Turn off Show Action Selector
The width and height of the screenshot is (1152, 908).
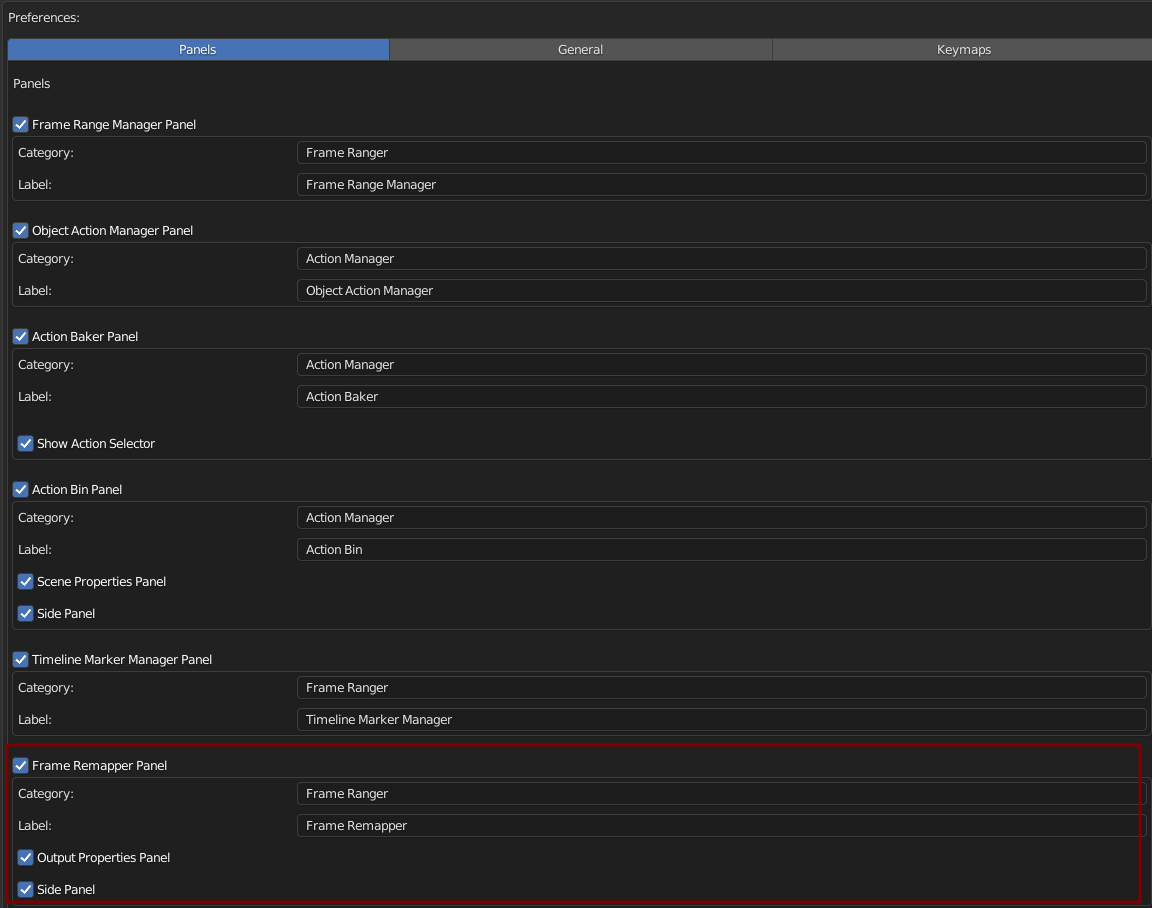point(26,444)
